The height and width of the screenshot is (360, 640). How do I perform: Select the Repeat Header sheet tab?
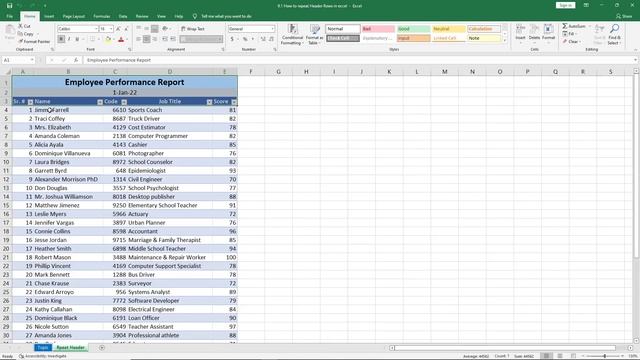70,348
